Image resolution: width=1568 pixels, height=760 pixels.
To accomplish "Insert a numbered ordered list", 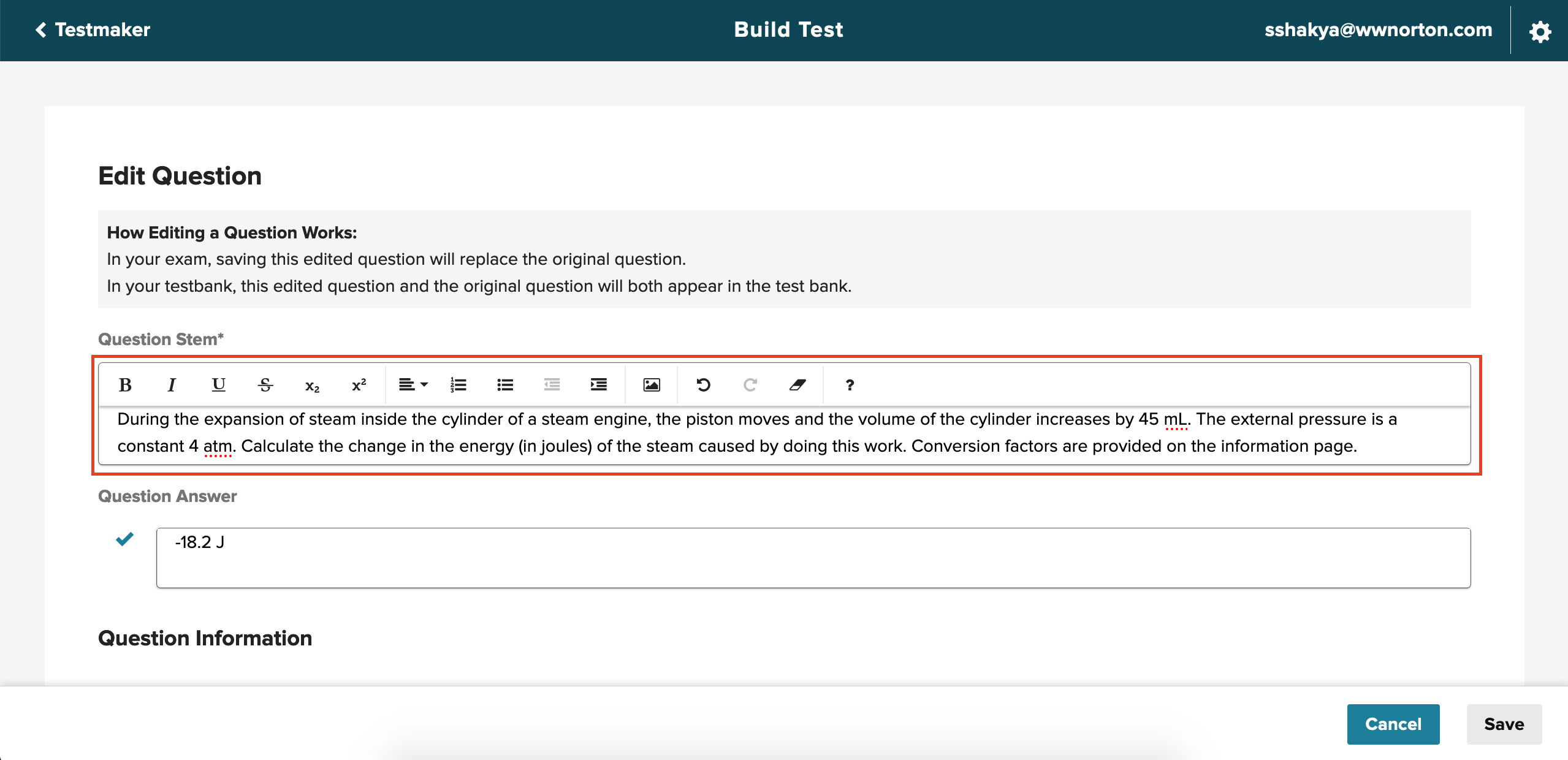I will (x=458, y=385).
